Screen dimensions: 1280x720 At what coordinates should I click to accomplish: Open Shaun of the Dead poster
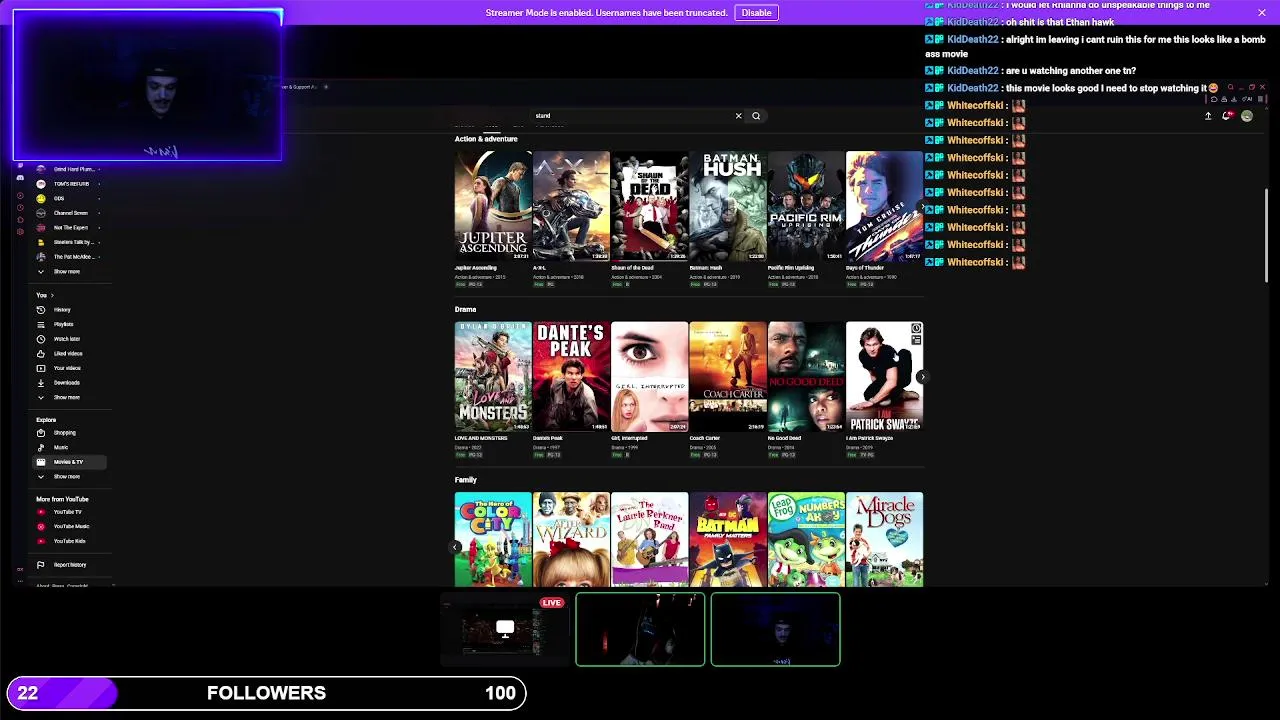649,206
